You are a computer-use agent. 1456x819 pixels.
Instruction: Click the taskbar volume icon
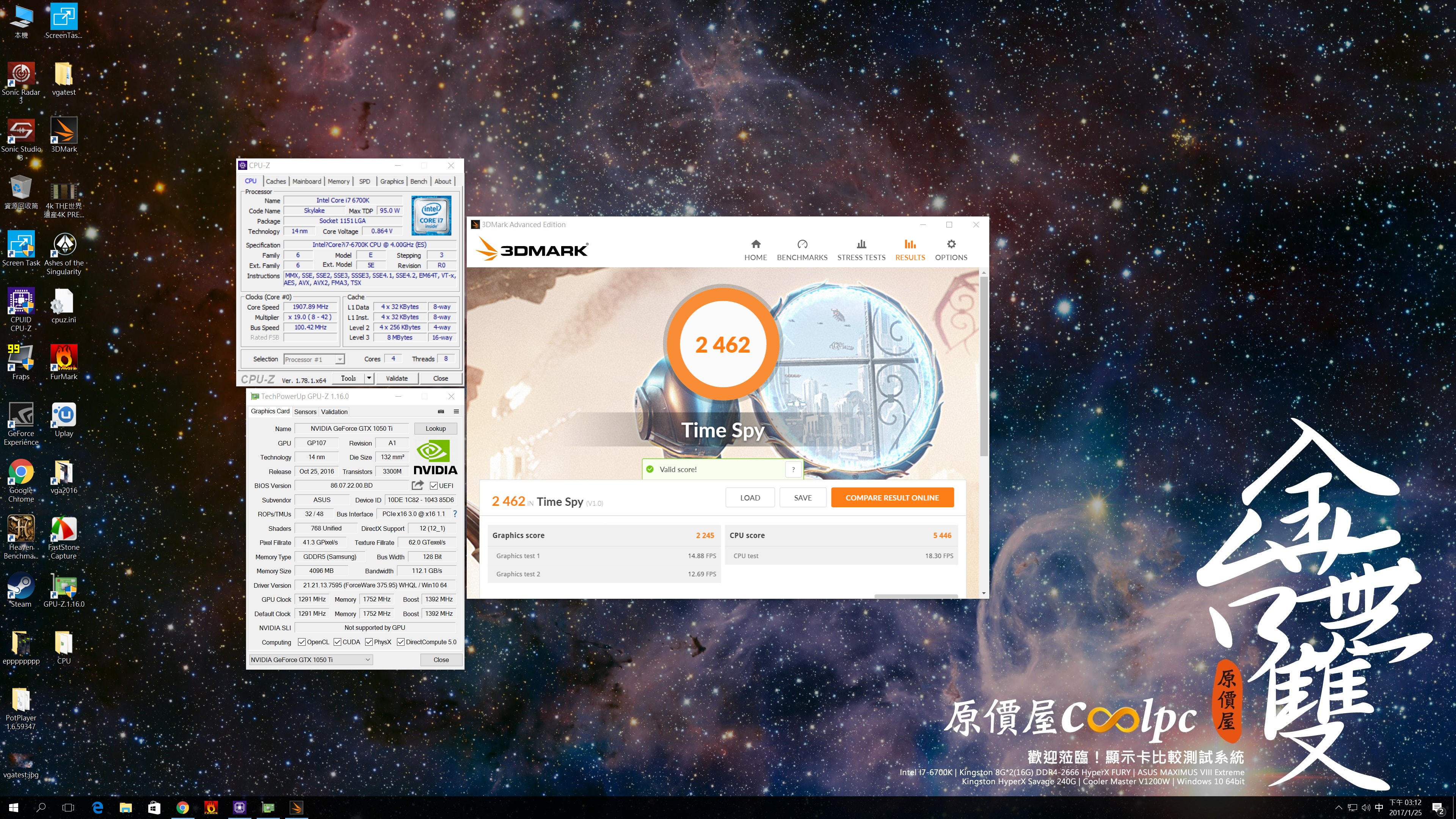(x=1365, y=808)
